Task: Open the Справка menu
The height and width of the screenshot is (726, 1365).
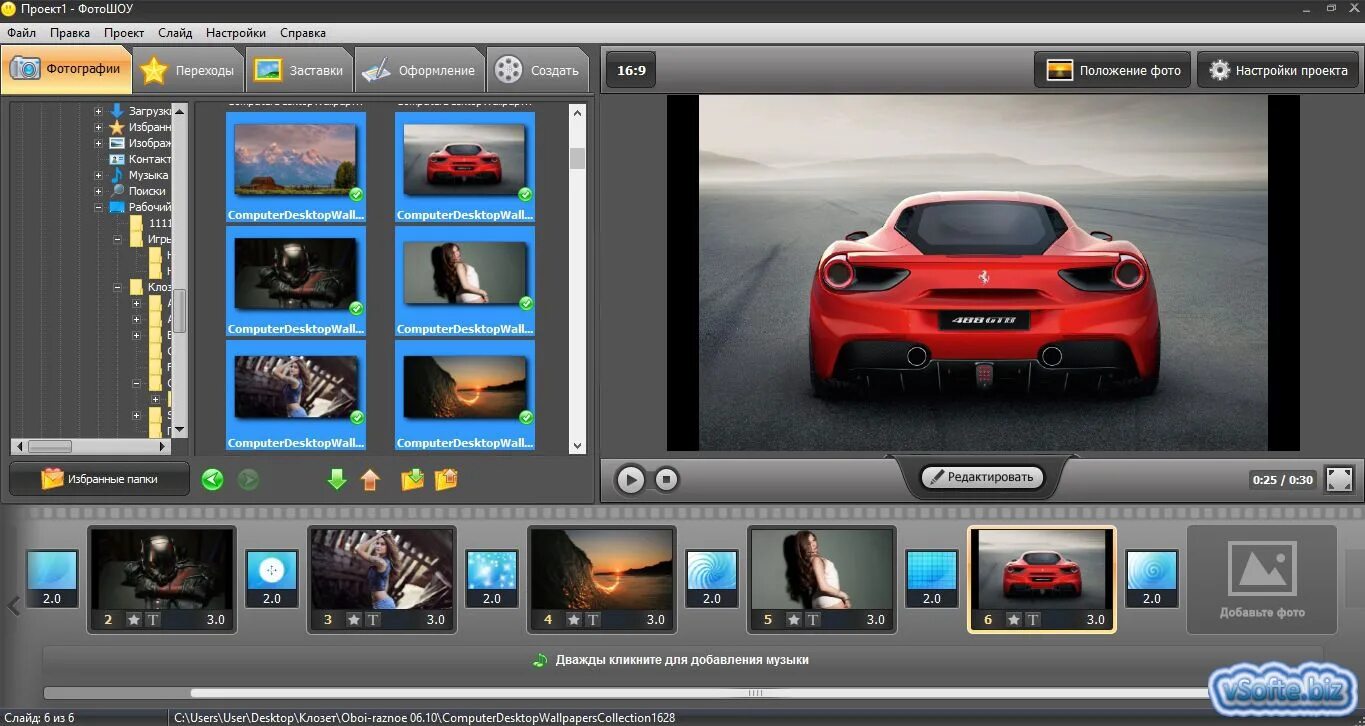Action: point(303,33)
